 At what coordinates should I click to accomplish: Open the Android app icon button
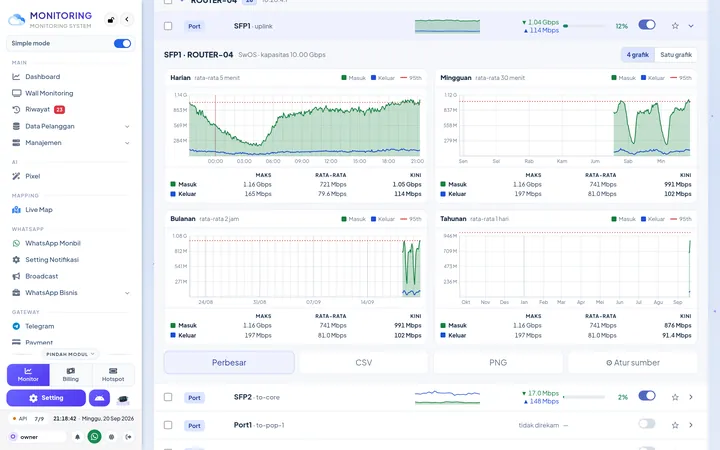pos(99,398)
